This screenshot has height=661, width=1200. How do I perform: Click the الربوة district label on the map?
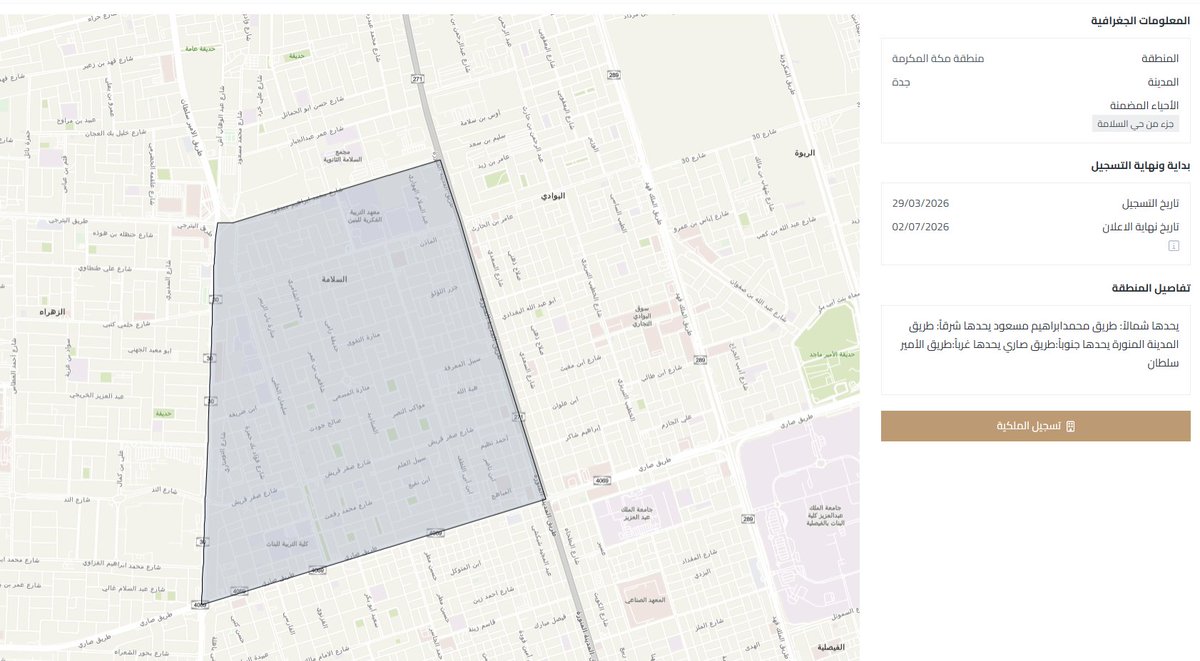point(806,153)
